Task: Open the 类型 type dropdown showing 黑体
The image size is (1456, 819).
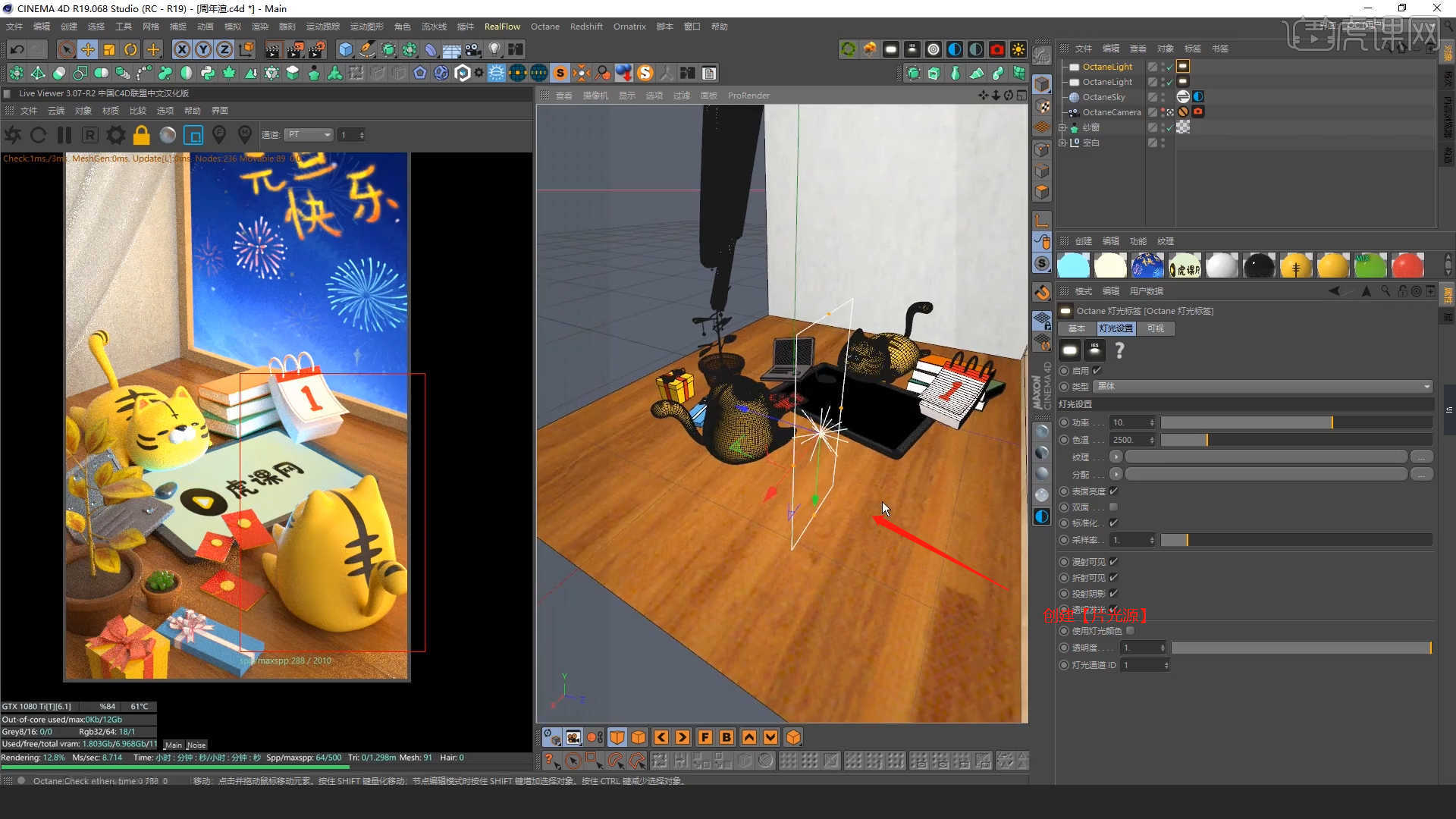Action: click(1263, 387)
